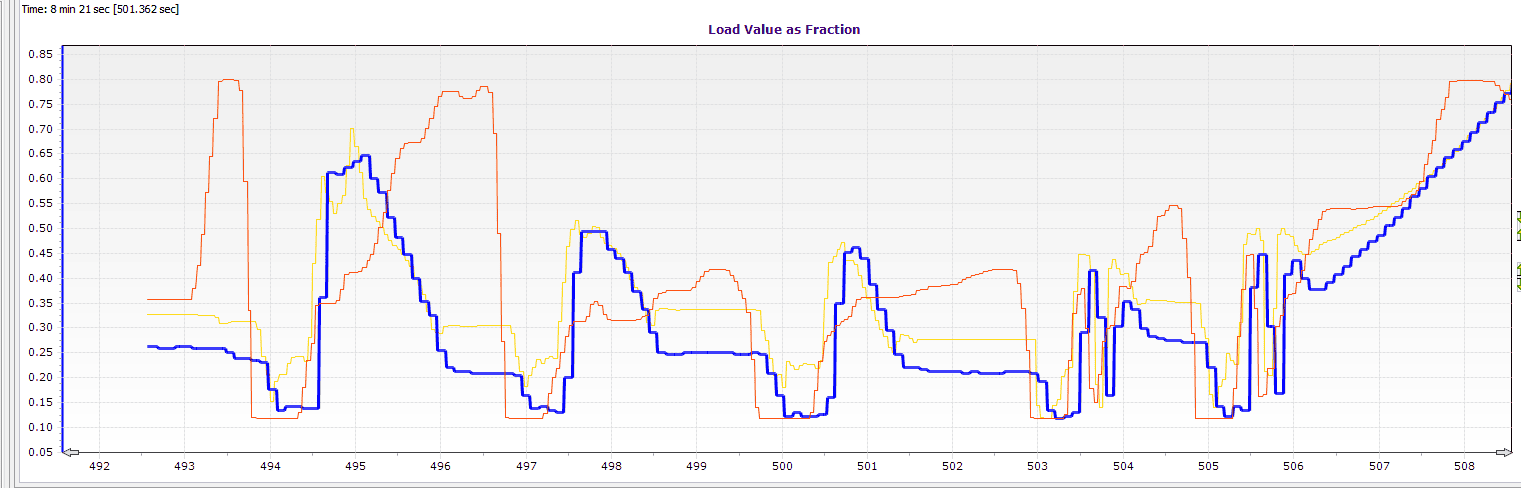Click the 498 time axis label
The width and height of the screenshot is (1521, 488).
(x=612, y=466)
